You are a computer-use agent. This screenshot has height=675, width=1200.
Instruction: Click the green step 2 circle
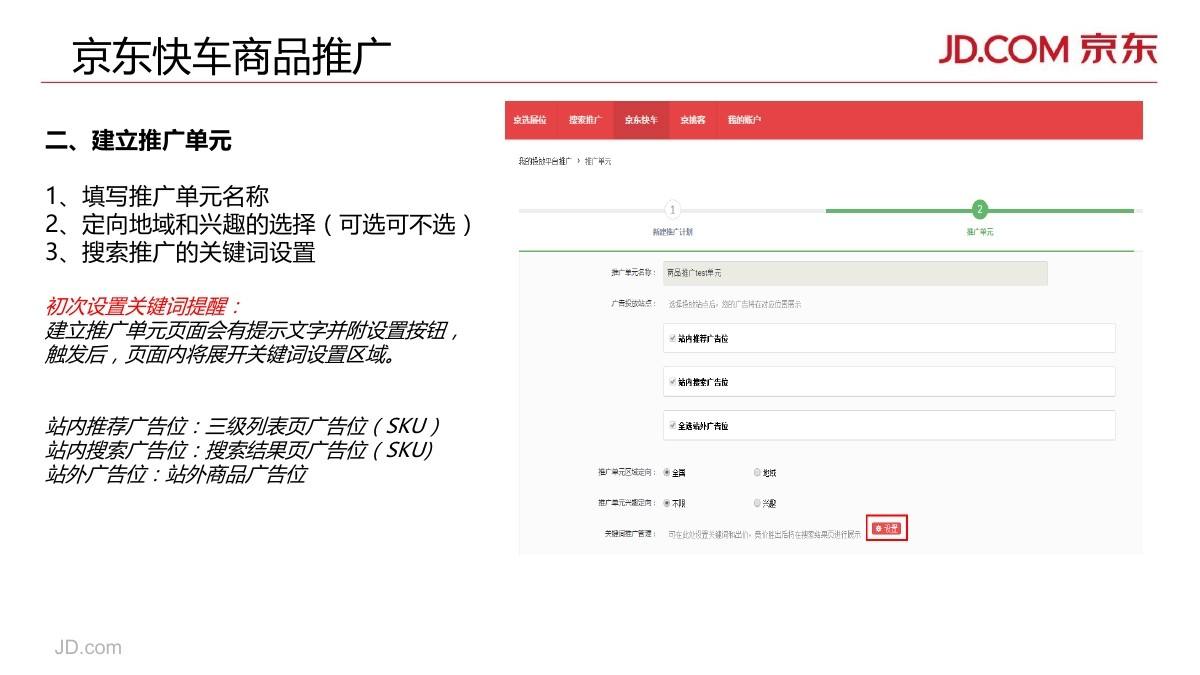click(x=980, y=210)
